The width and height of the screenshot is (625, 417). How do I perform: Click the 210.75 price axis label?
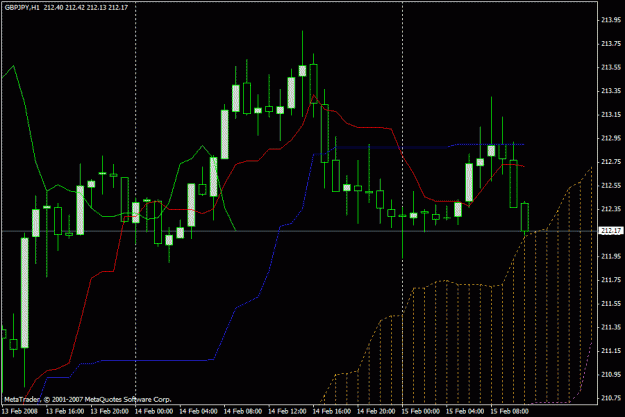(611, 398)
